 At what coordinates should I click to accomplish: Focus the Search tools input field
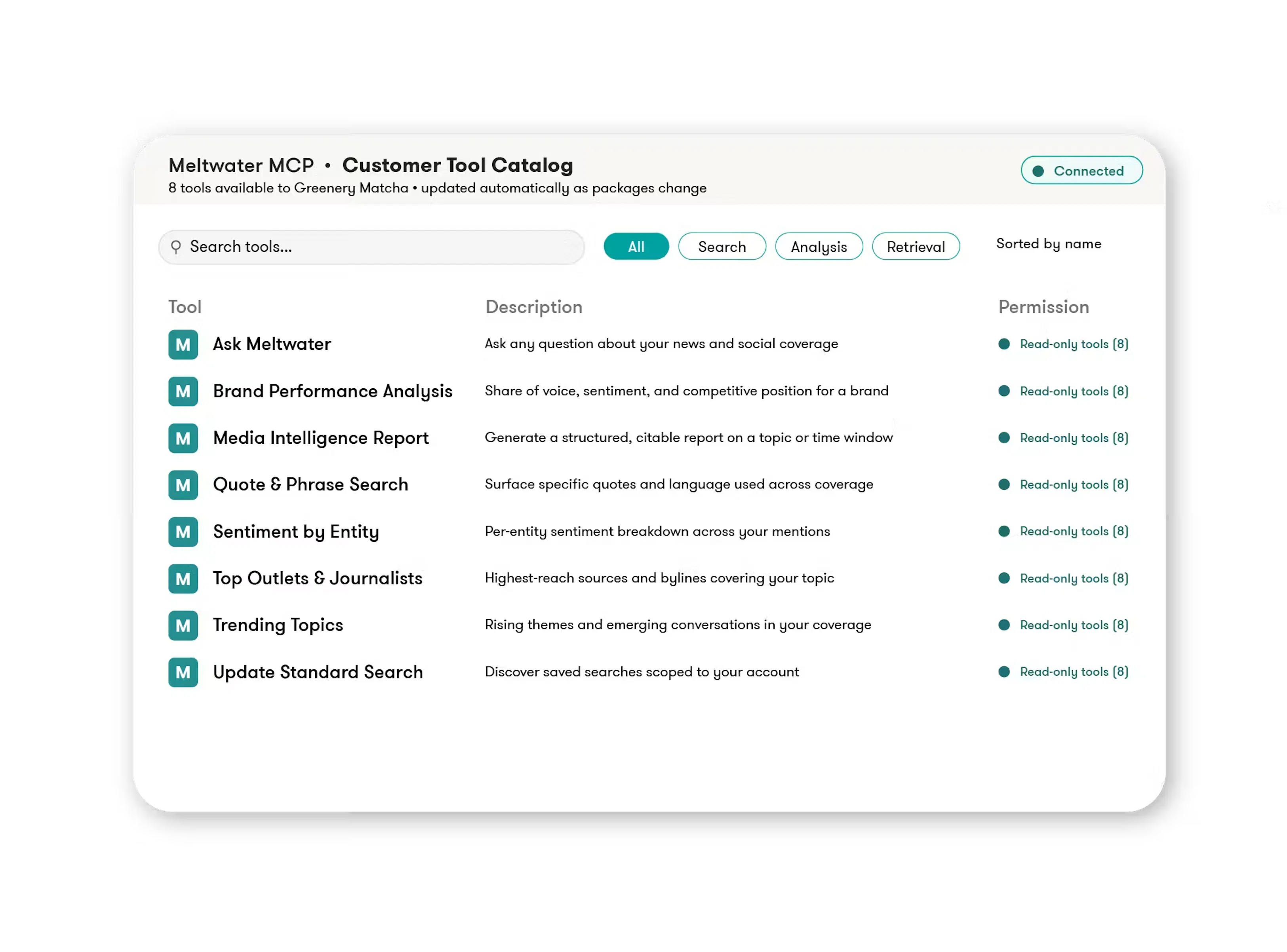tap(372, 247)
